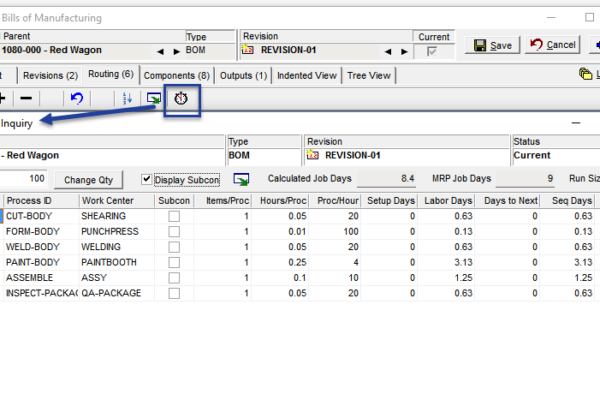Viewport: 600px width, 400px height.
Task: Toggle Subcon checkbox for CUT-BODY
Action: pyautogui.click(x=174, y=216)
